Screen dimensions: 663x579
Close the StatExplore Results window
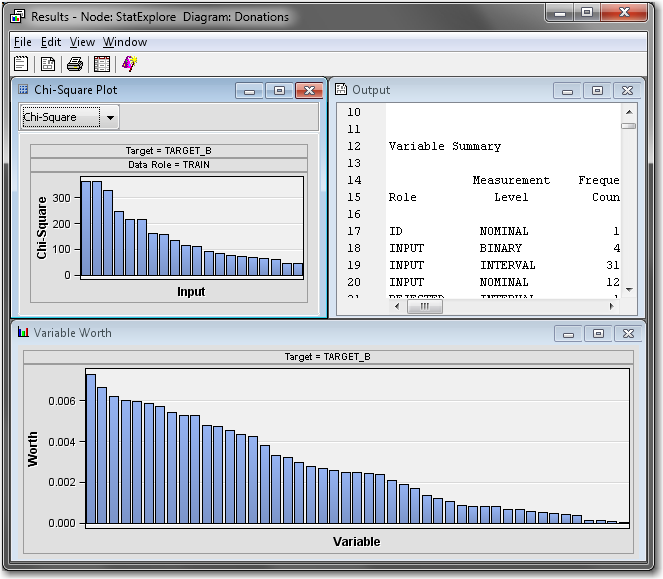[624, 13]
